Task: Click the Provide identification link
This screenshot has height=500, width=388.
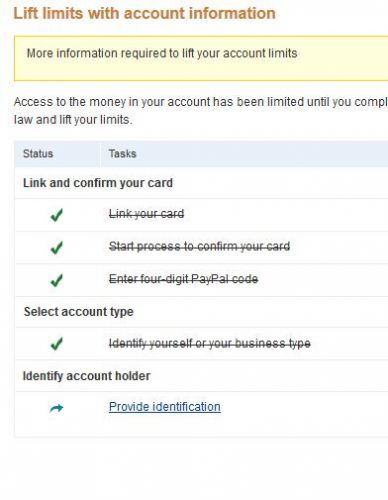Action: pos(165,407)
